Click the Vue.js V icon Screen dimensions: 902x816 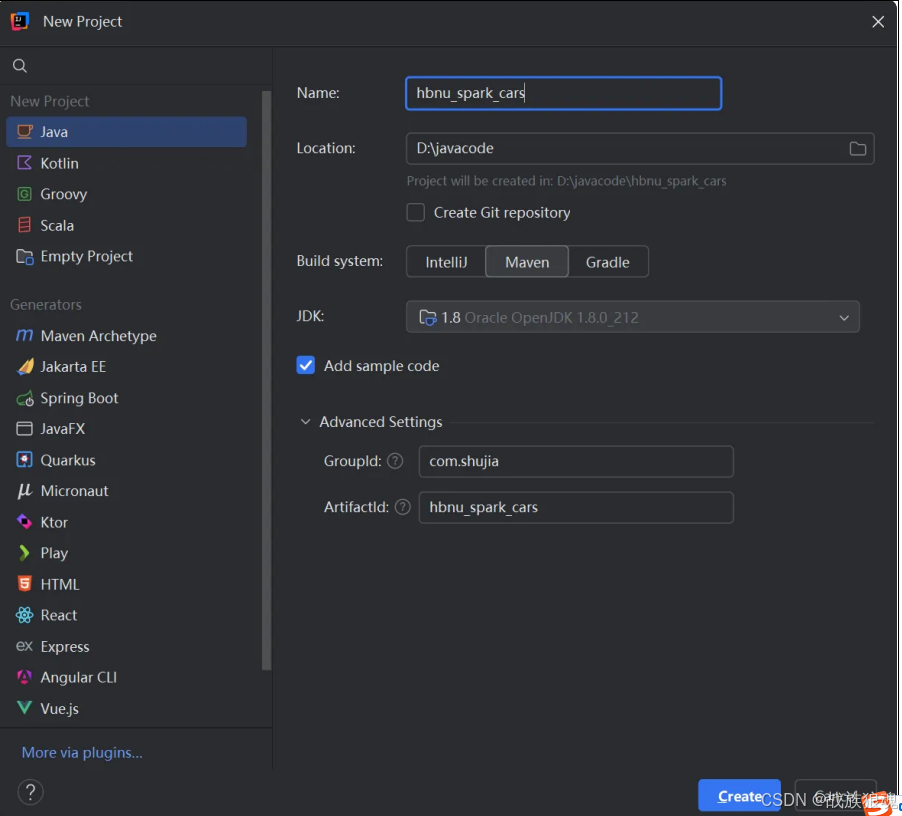pos(24,708)
